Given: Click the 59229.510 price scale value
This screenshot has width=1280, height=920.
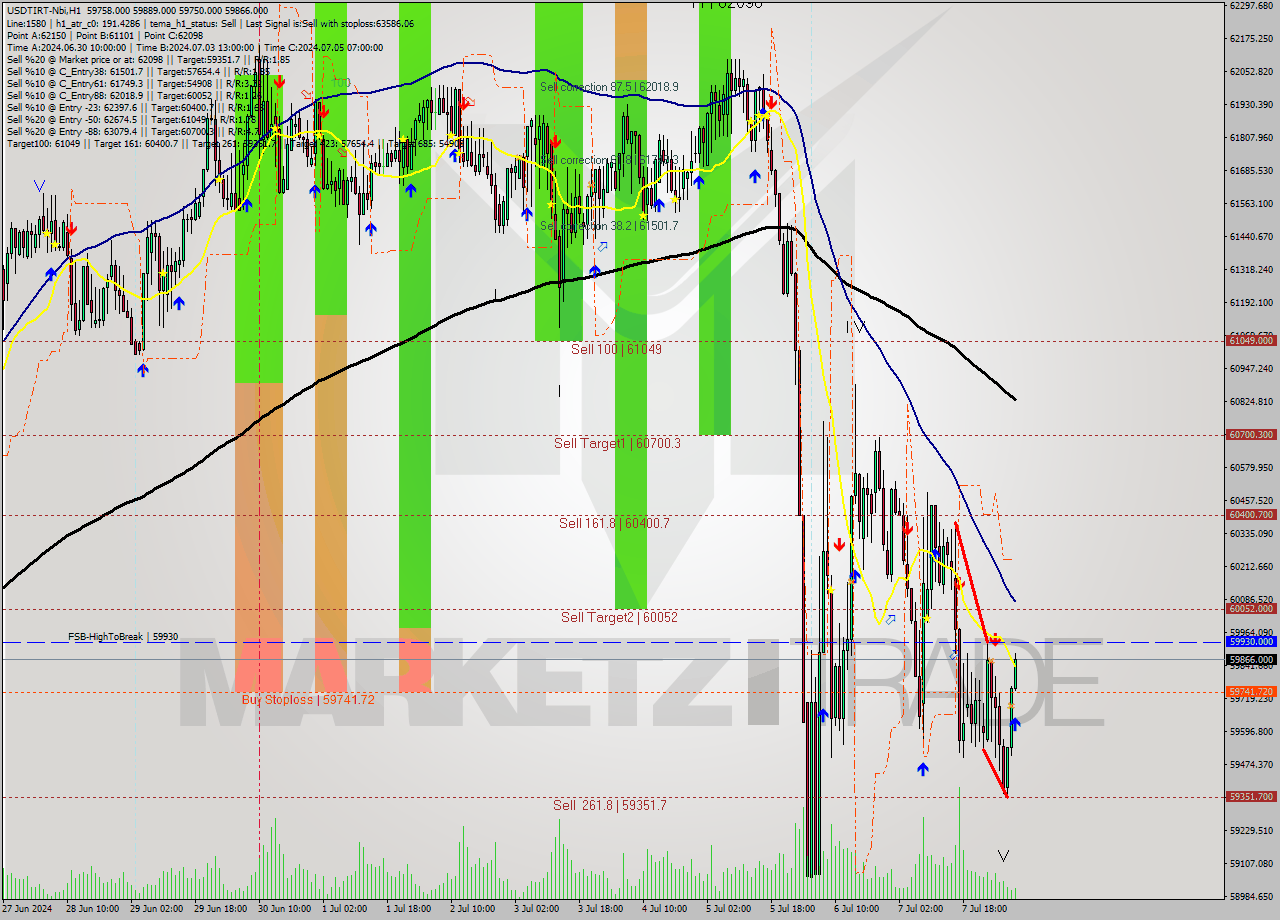Looking at the screenshot, I should 1250,830.
